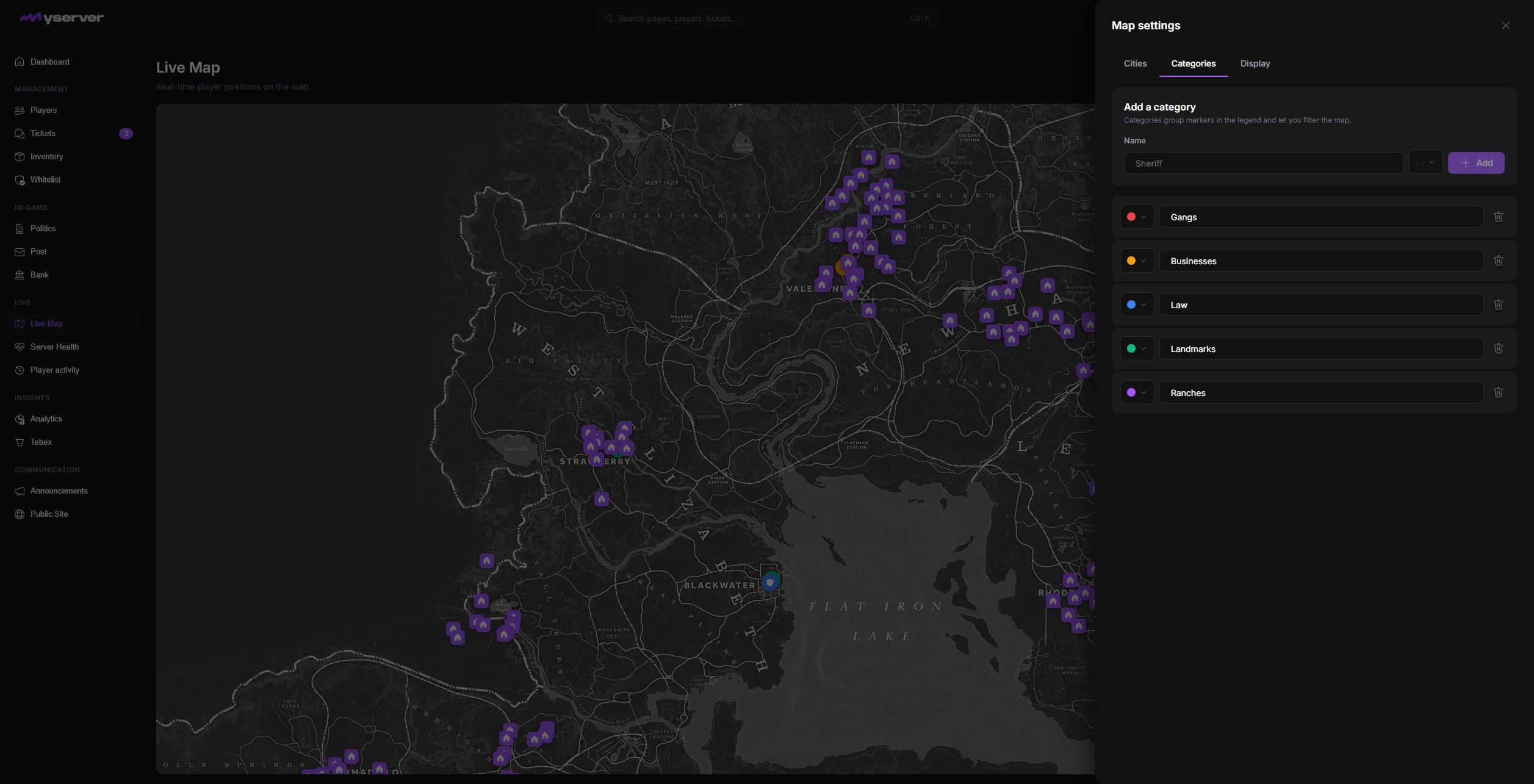Open Announcements in sidebar

pyautogui.click(x=73, y=491)
